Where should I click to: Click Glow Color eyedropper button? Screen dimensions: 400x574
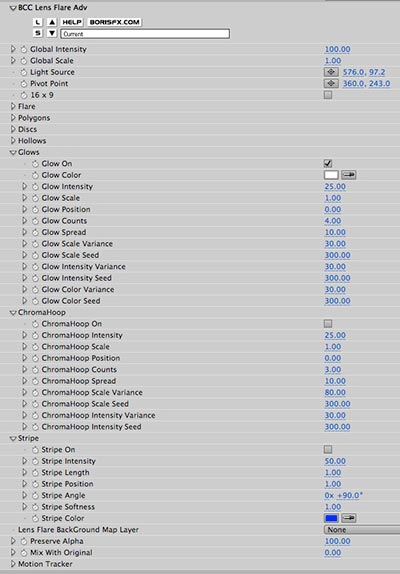click(349, 175)
